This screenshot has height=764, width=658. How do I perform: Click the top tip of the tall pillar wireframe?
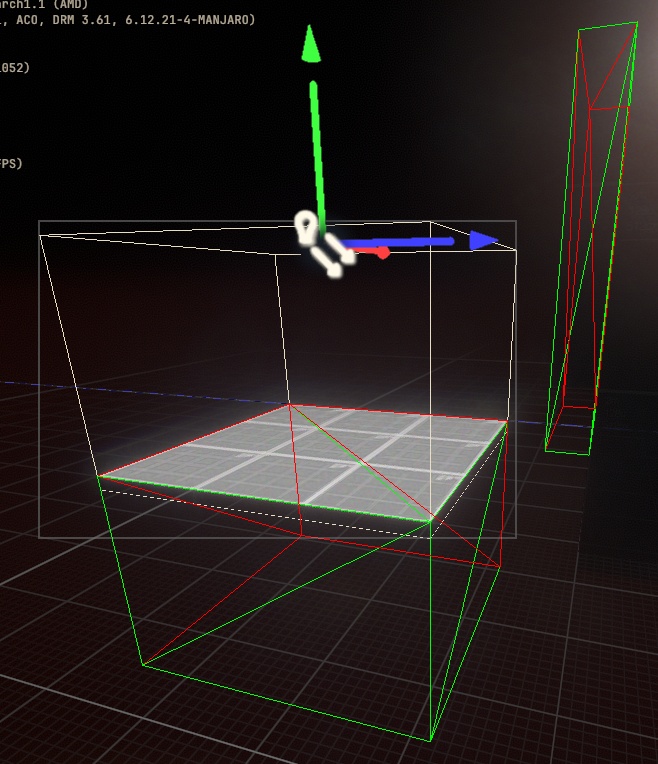[x=634, y=23]
